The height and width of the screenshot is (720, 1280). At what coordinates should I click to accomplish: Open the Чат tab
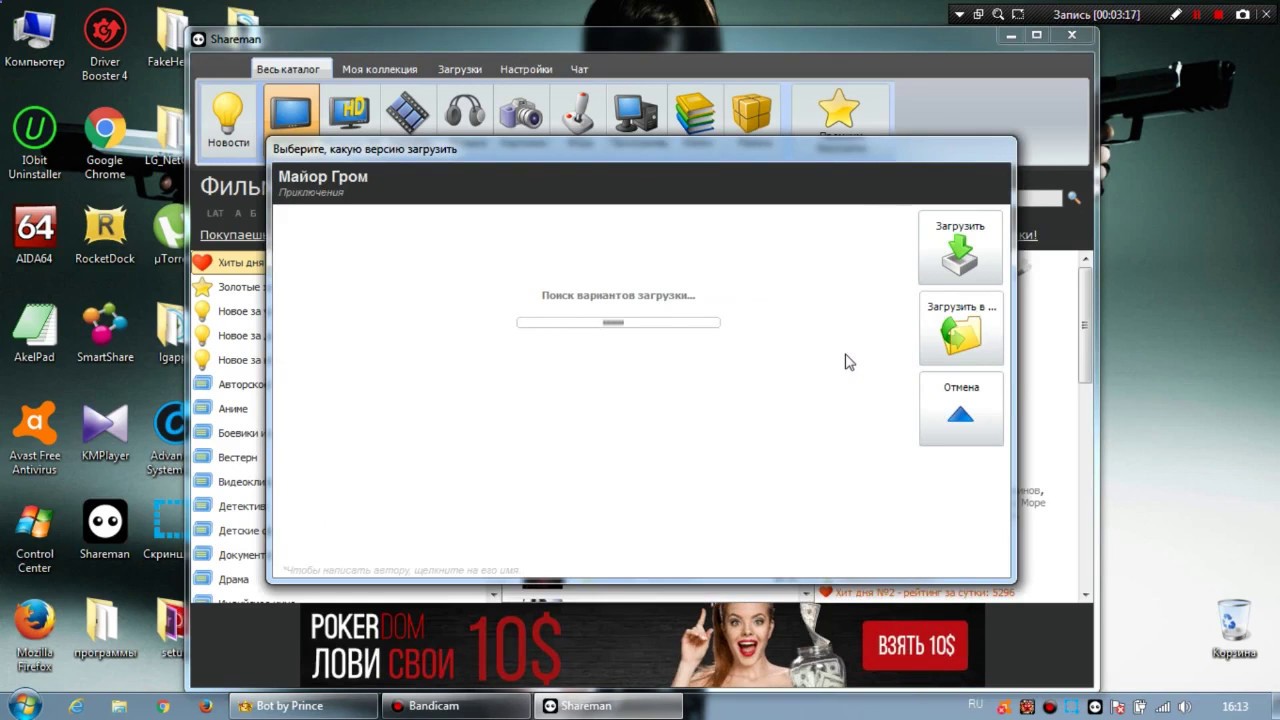click(579, 69)
